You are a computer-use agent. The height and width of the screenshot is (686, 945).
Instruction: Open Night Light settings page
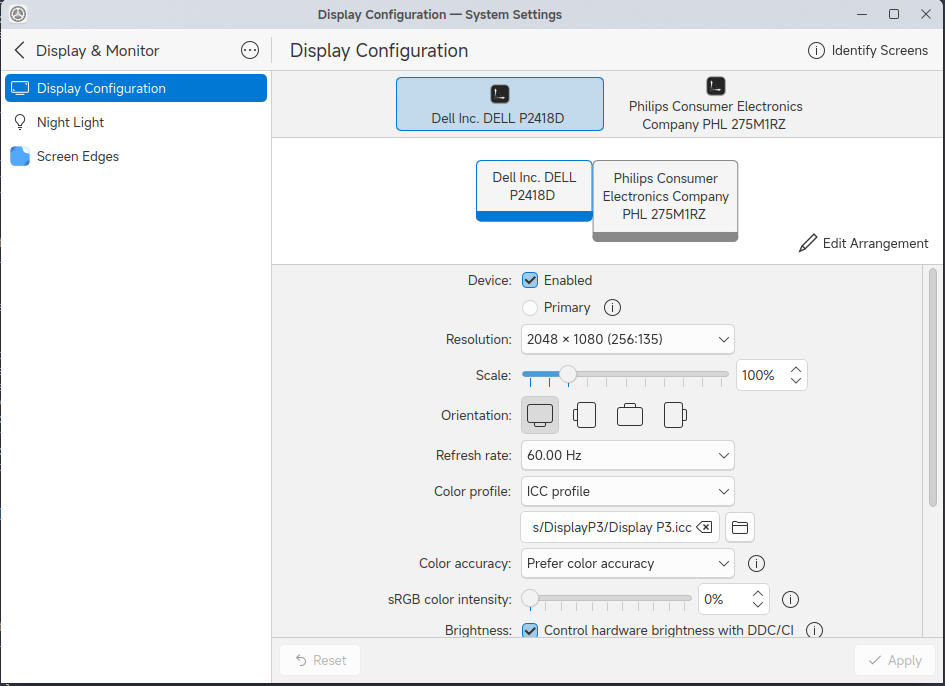(136, 122)
